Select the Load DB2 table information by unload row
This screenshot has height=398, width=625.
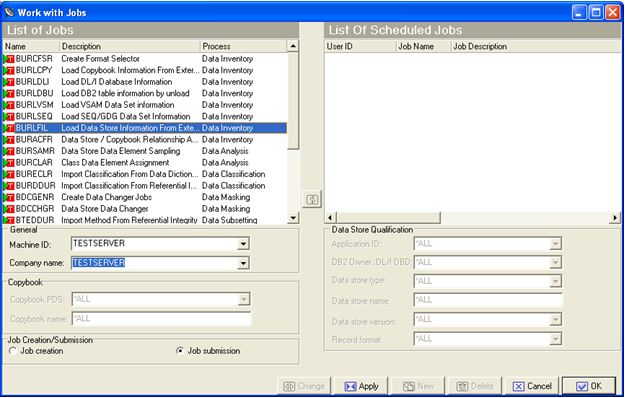coord(145,94)
